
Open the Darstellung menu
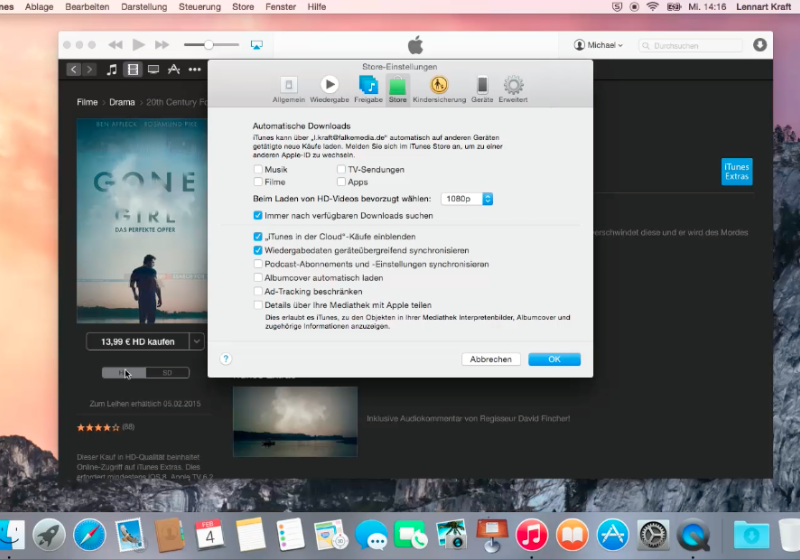[144, 6]
